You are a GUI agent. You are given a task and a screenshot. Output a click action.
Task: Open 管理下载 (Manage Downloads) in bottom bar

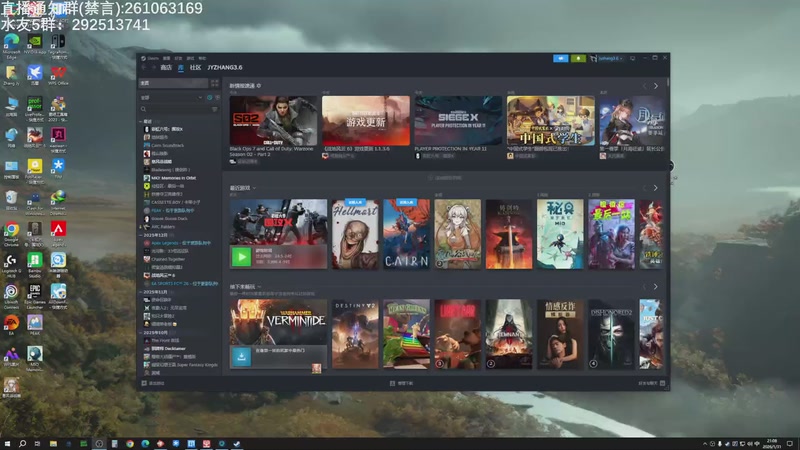[x=402, y=383]
